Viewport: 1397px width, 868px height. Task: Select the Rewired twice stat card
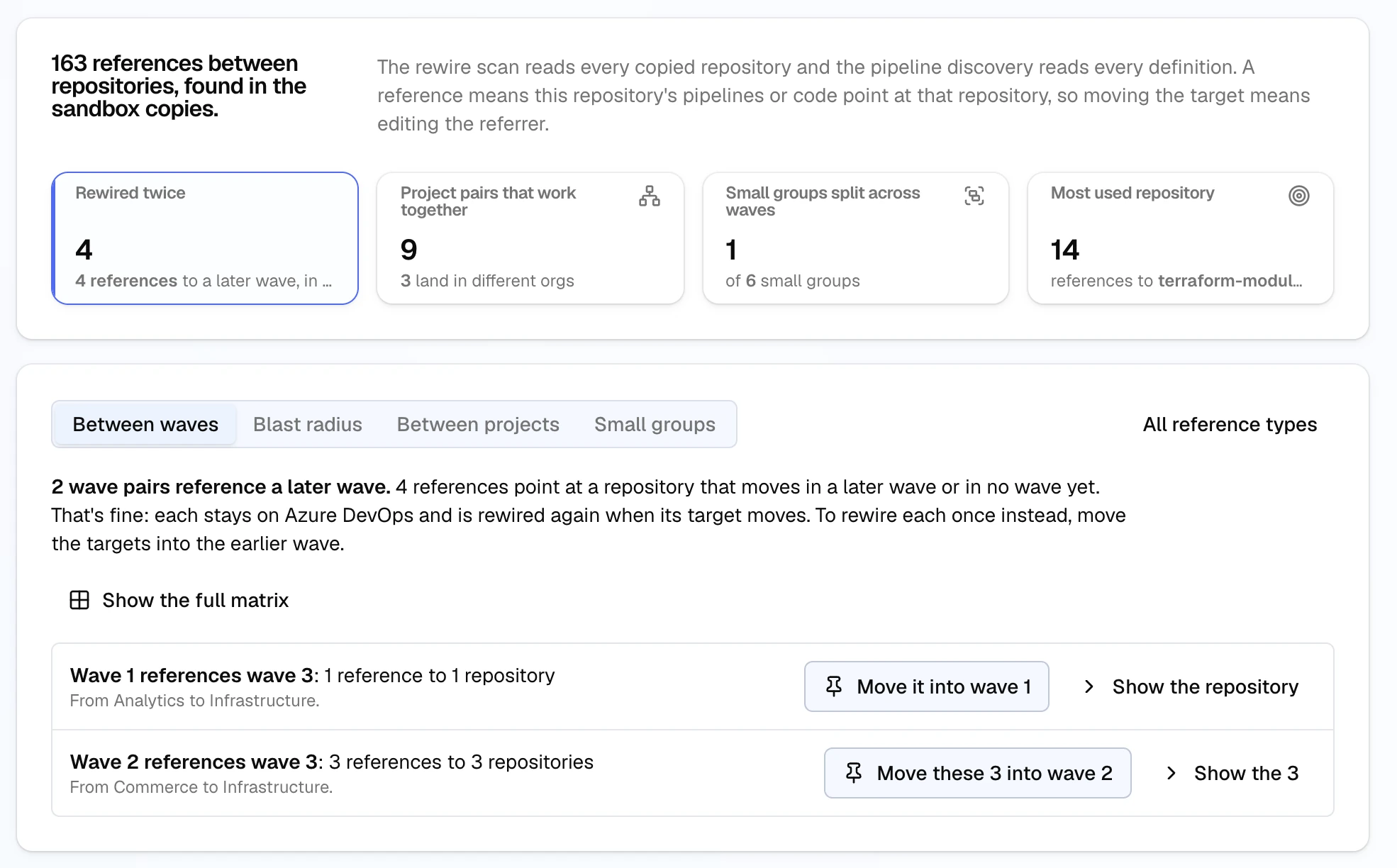point(205,238)
